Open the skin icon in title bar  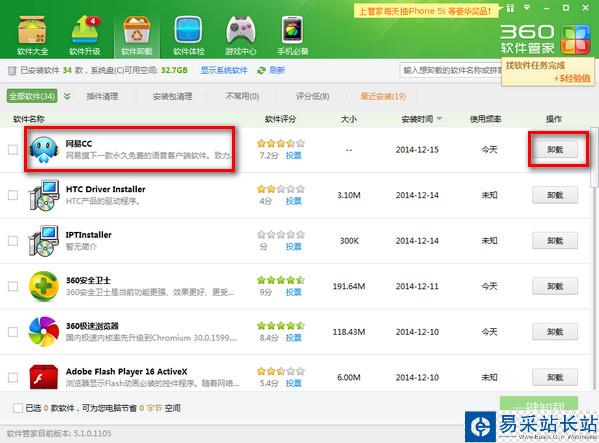[510, 8]
